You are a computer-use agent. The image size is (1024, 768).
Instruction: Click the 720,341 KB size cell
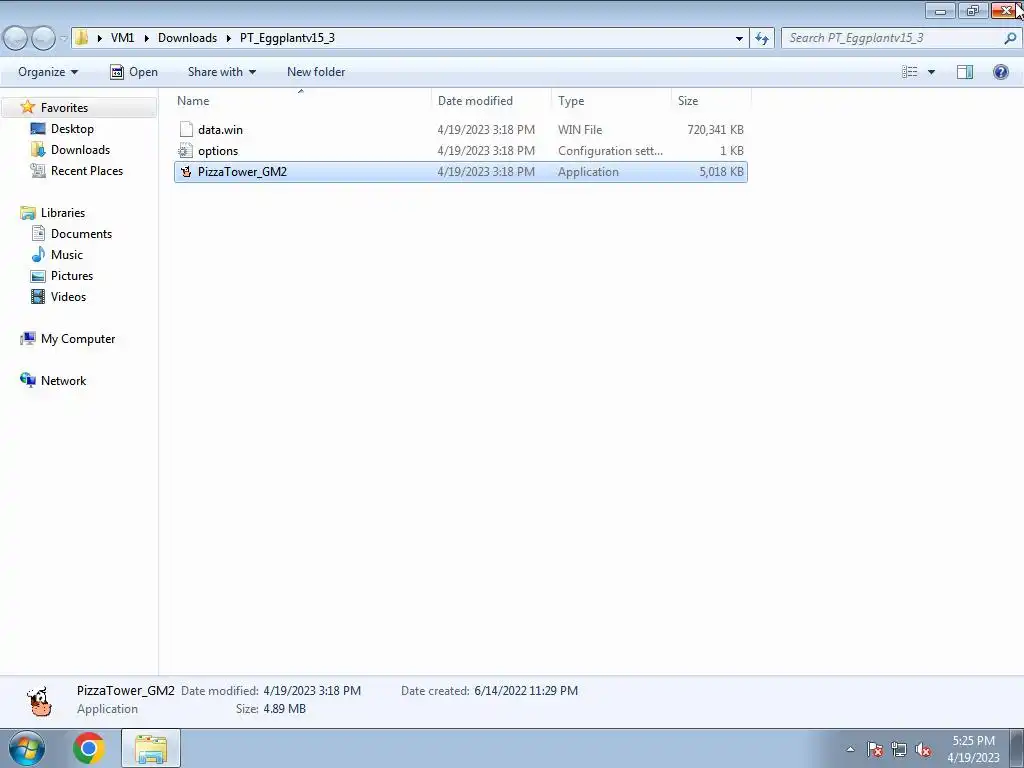coord(715,130)
